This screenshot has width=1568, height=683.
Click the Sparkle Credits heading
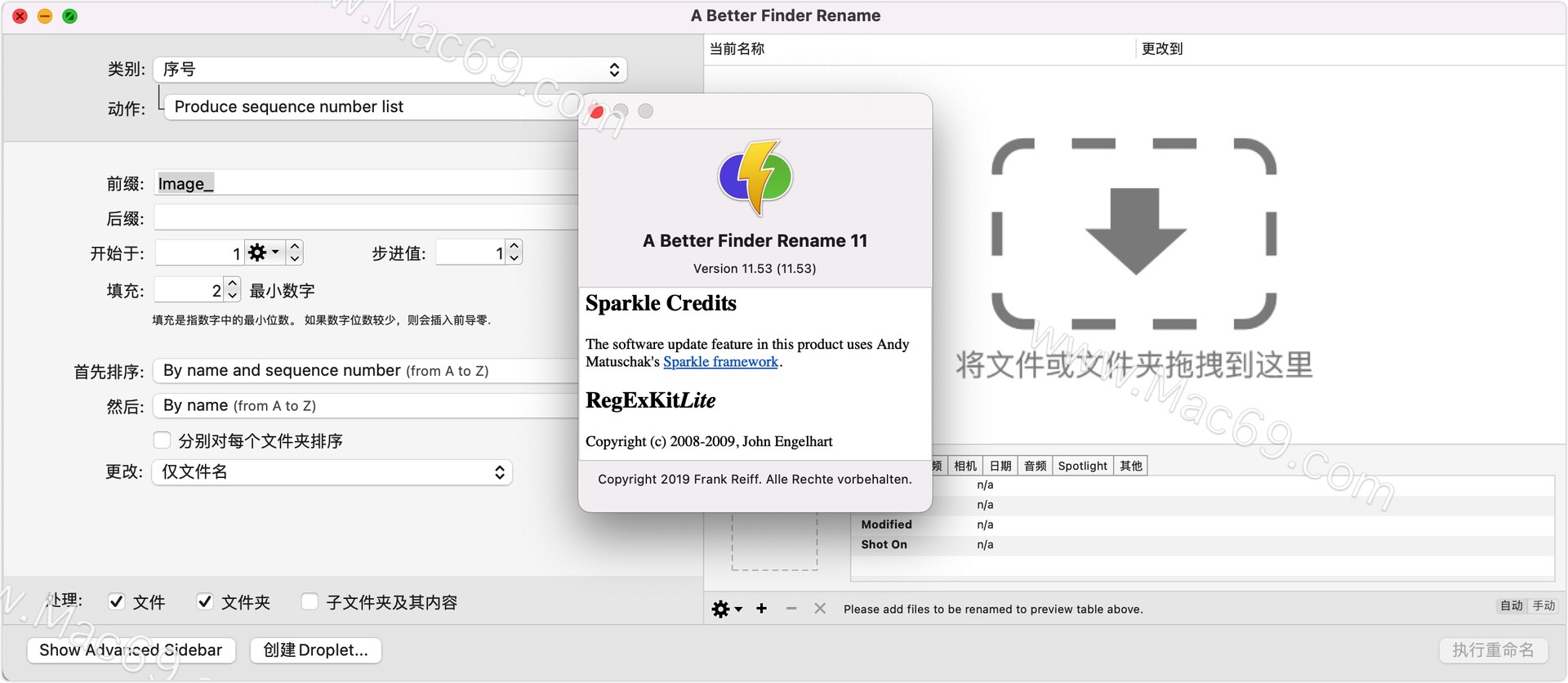click(661, 303)
